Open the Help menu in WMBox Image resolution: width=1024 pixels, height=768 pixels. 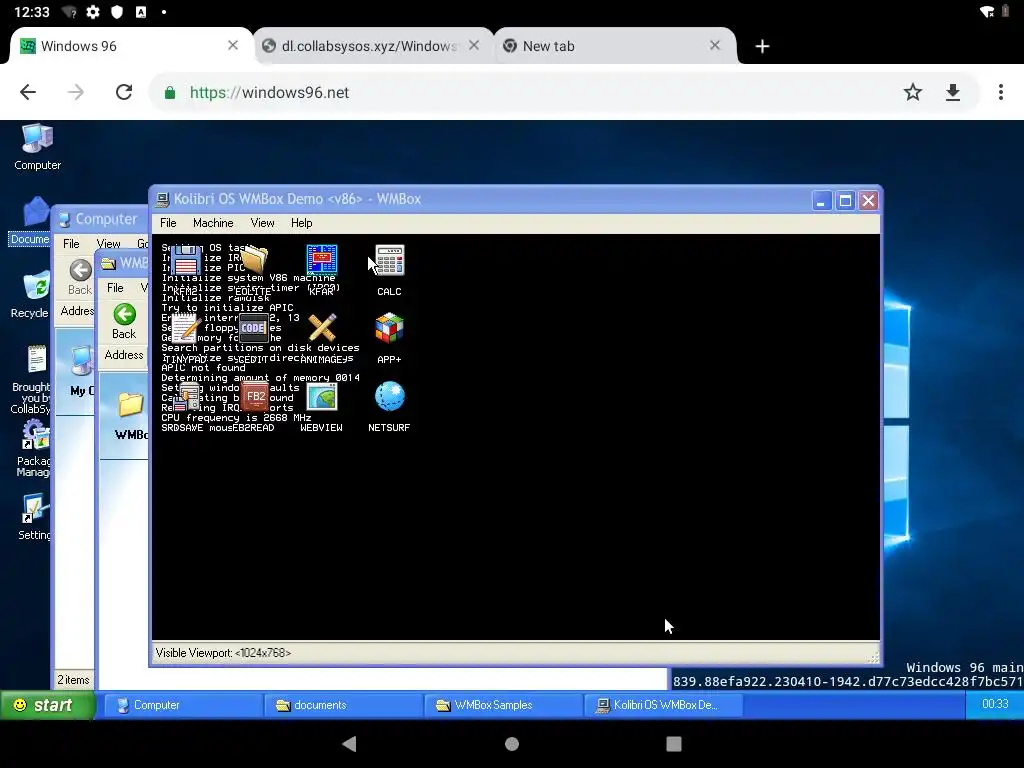point(301,223)
